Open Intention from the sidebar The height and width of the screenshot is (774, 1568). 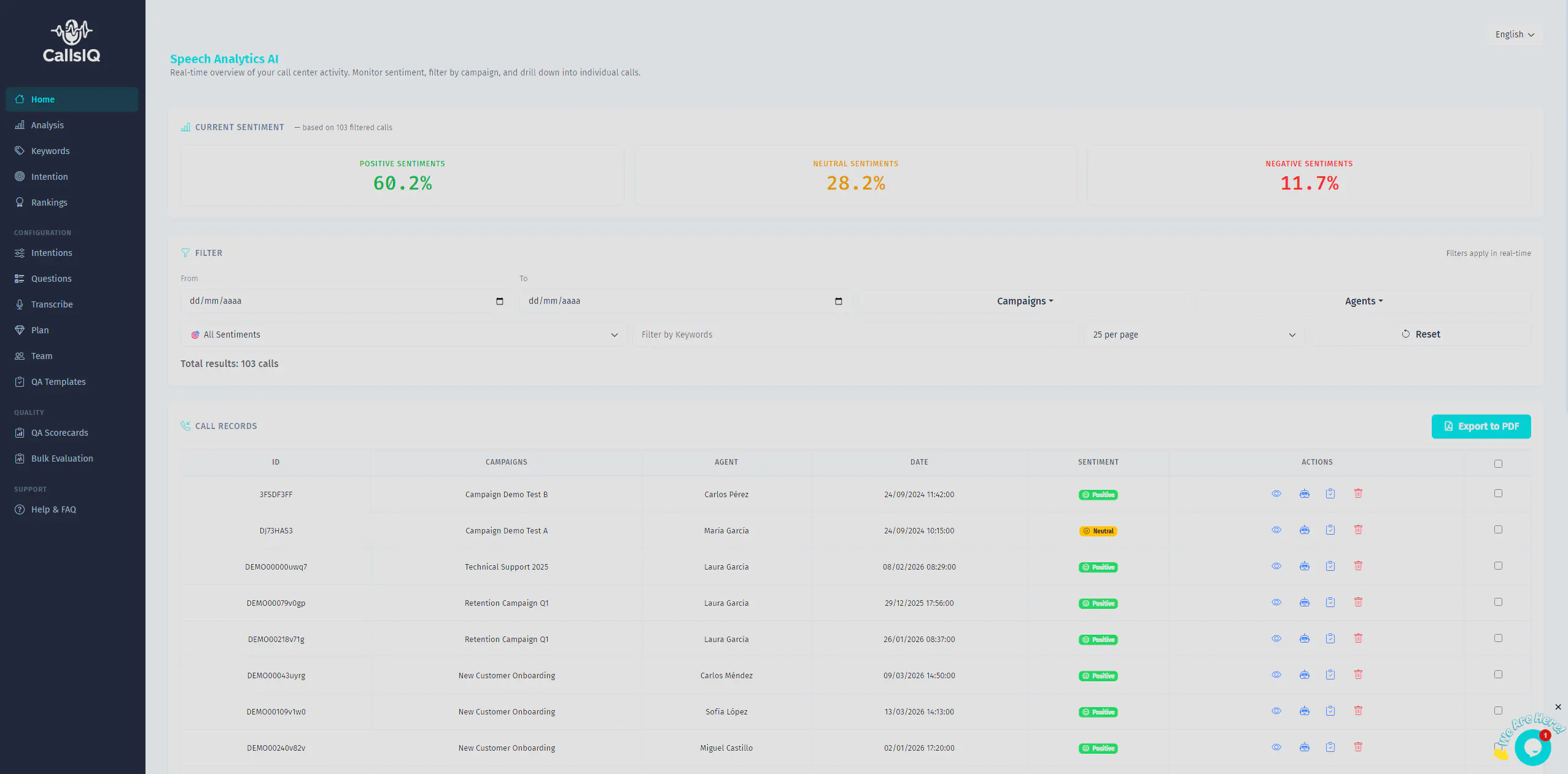coord(72,177)
